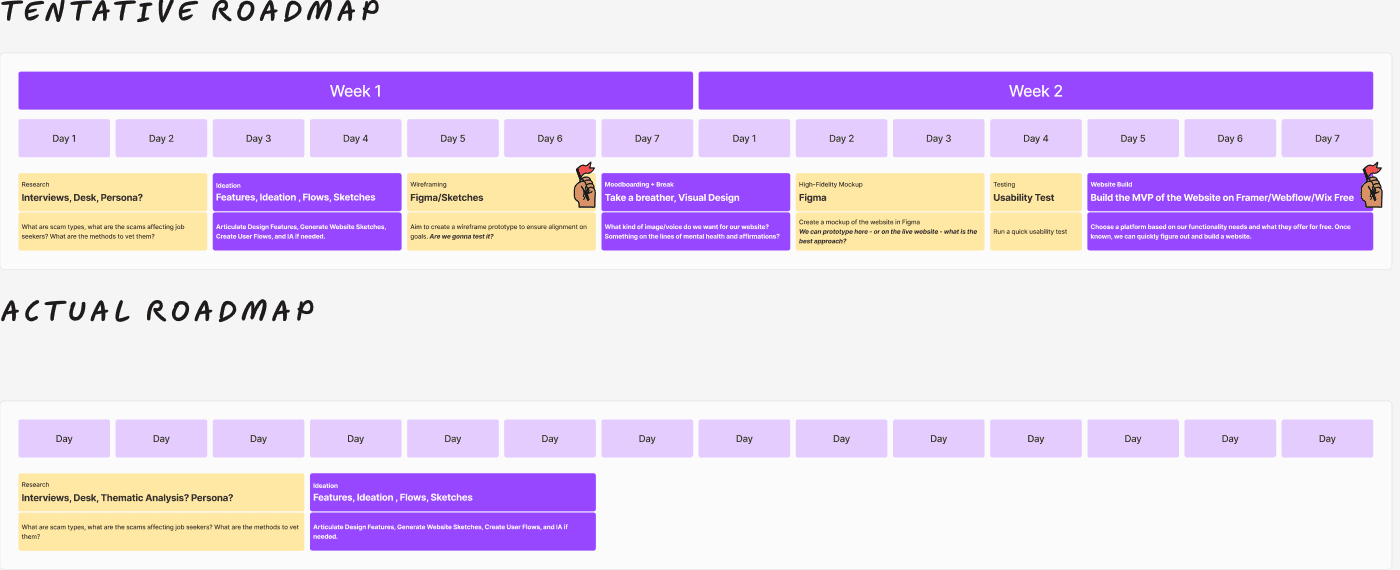Select the 'Usability Test' testing card
Image resolution: width=1400 pixels, height=570 pixels.
coord(1036,192)
